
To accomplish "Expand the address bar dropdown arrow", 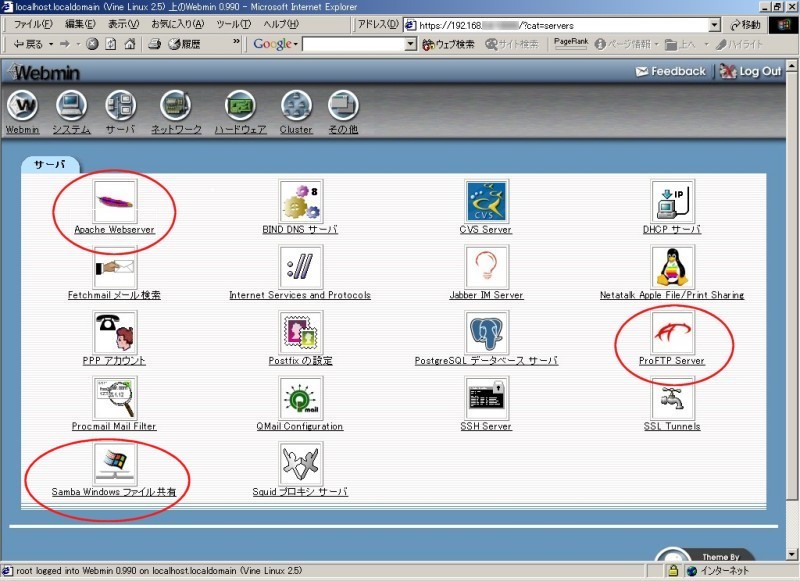I will pos(715,25).
